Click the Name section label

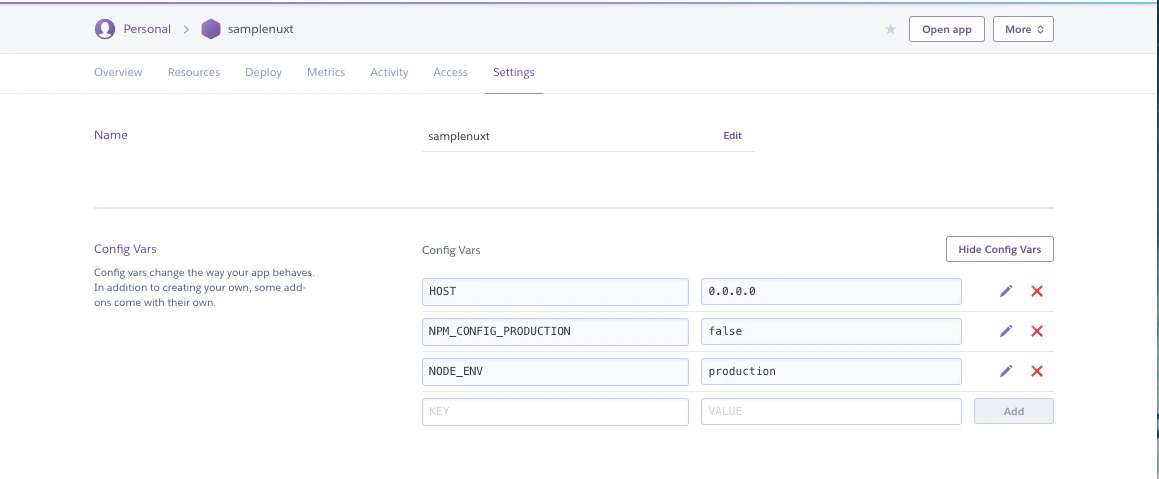tap(111, 135)
